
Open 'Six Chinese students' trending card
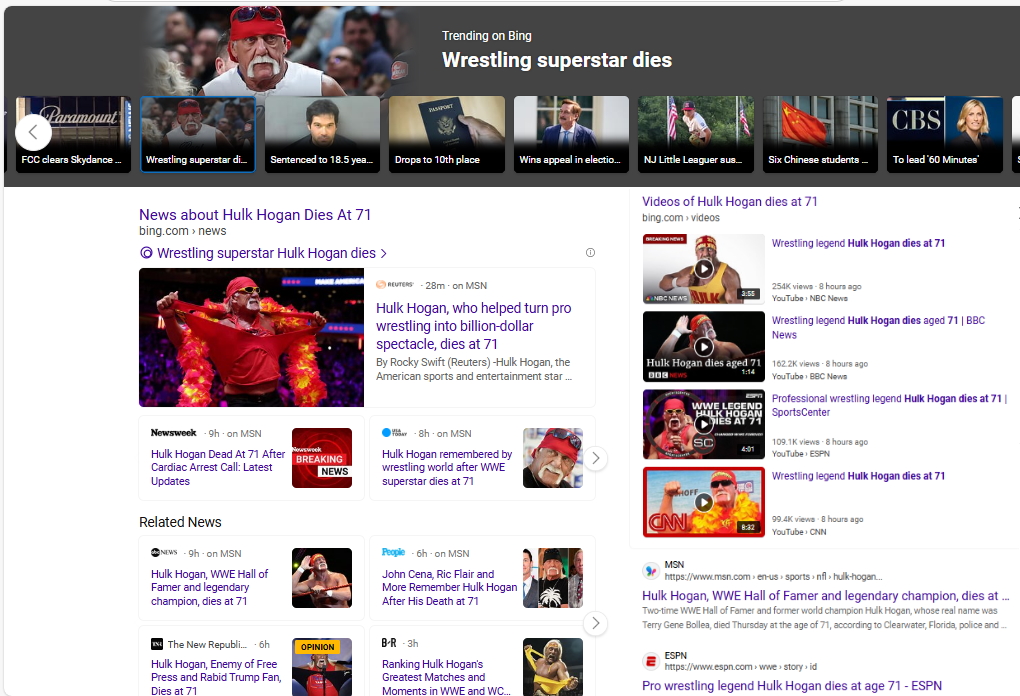(820, 135)
